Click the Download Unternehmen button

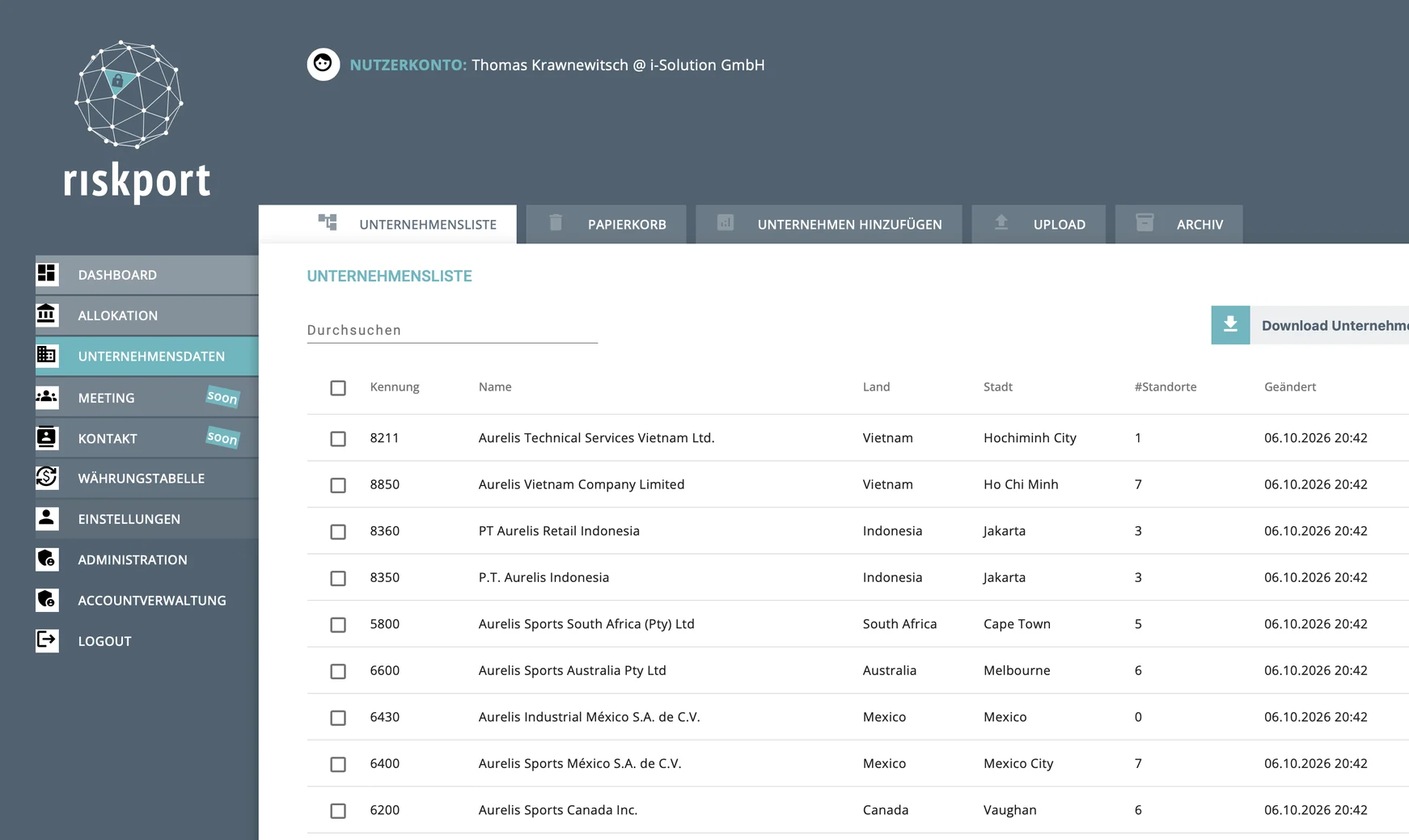[x=1310, y=325]
